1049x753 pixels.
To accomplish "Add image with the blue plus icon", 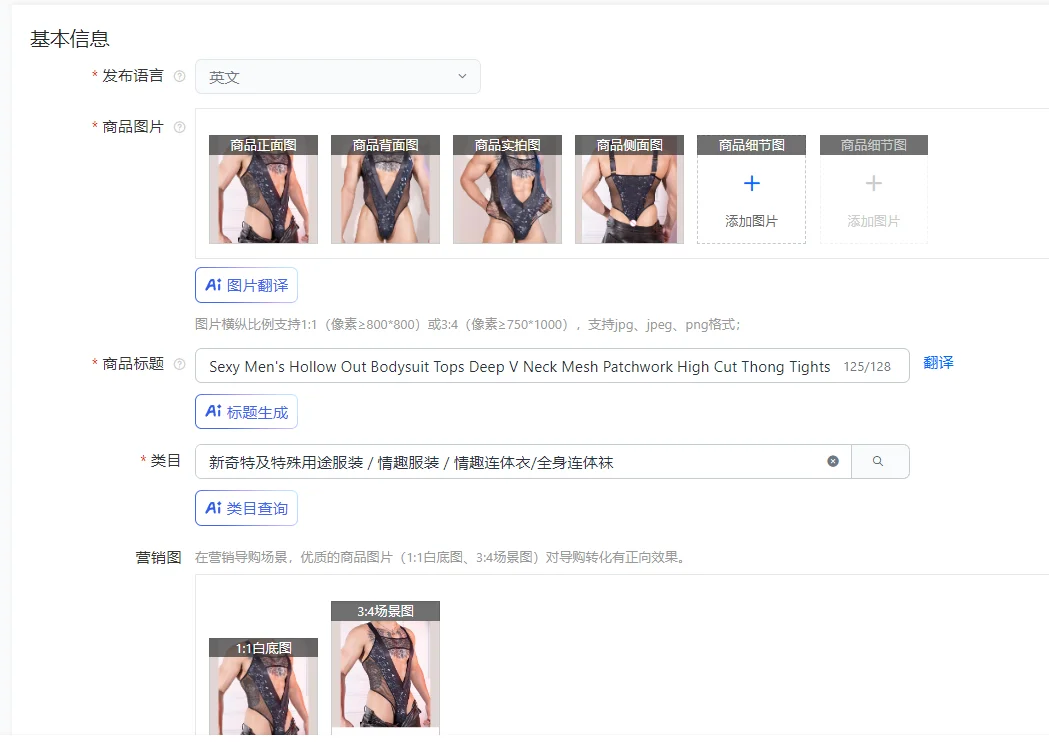I will click(x=751, y=189).
